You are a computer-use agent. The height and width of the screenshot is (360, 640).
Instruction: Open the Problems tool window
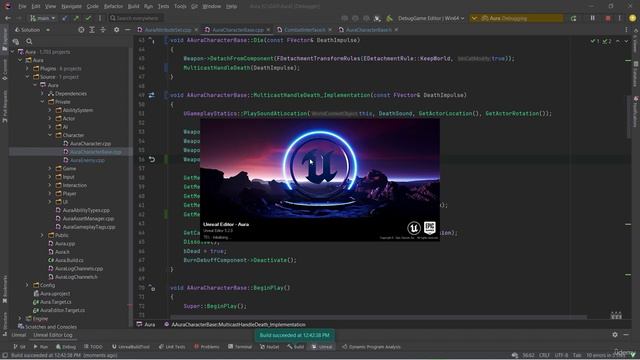point(207,347)
